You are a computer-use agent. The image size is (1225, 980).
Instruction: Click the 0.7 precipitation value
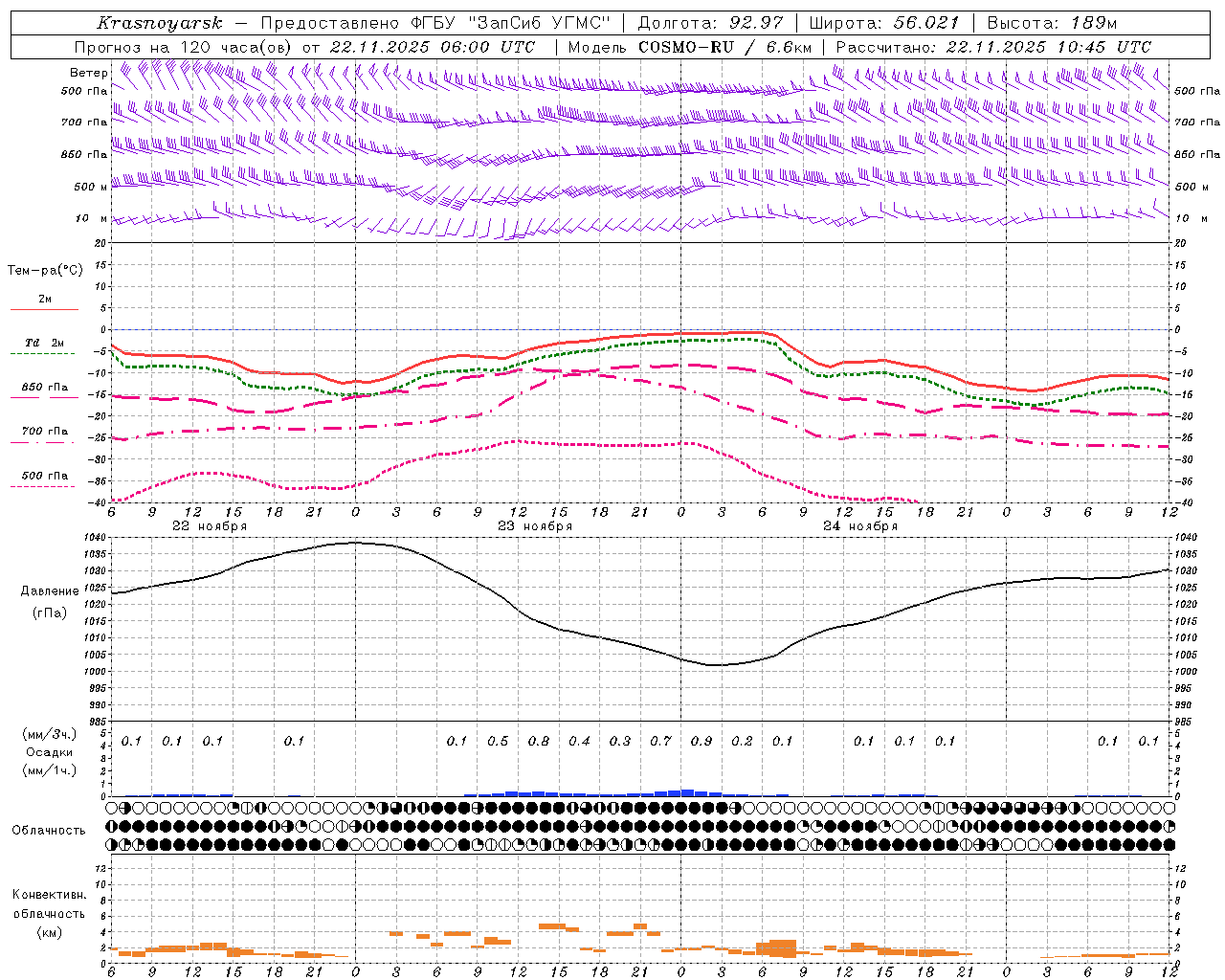(660, 741)
